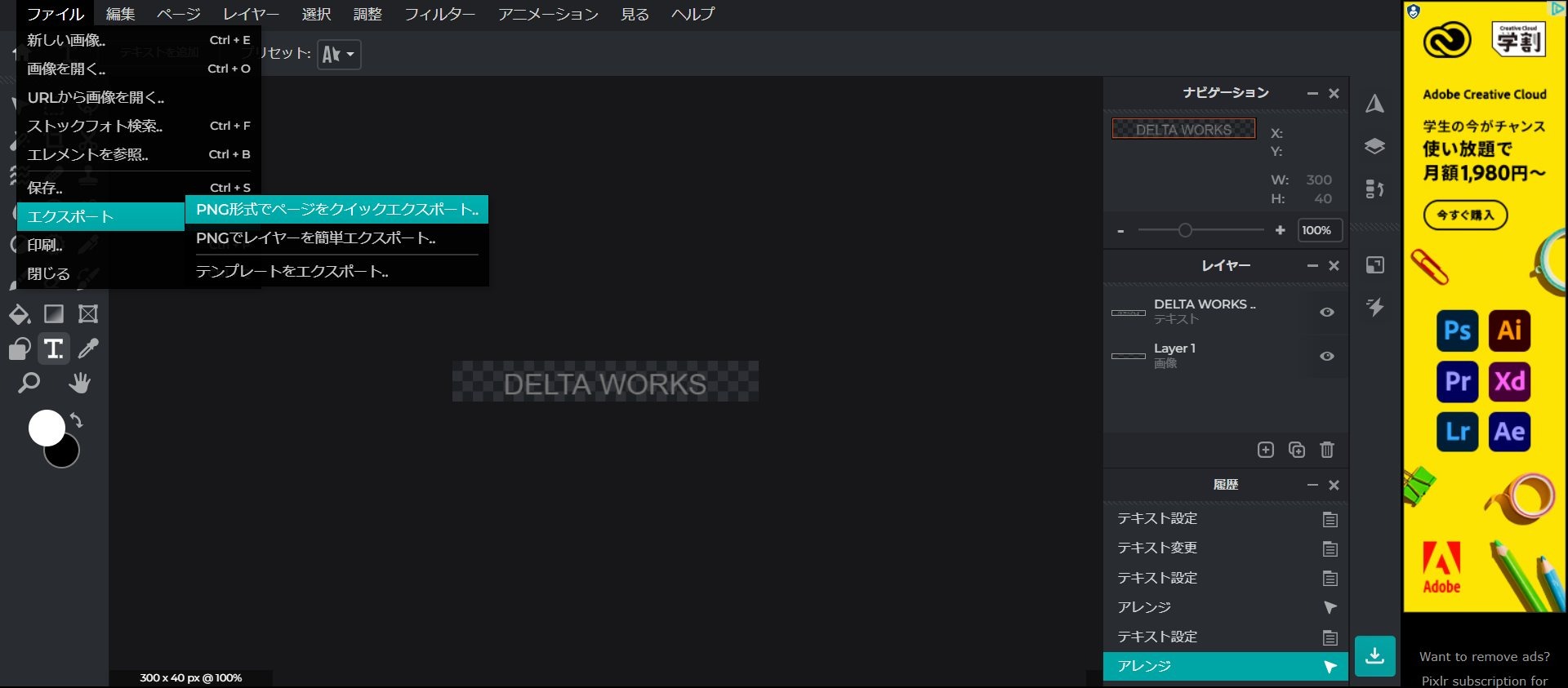The width and height of the screenshot is (1568, 688).
Task: Click the white foreground color swatch
Action: coord(45,427)
